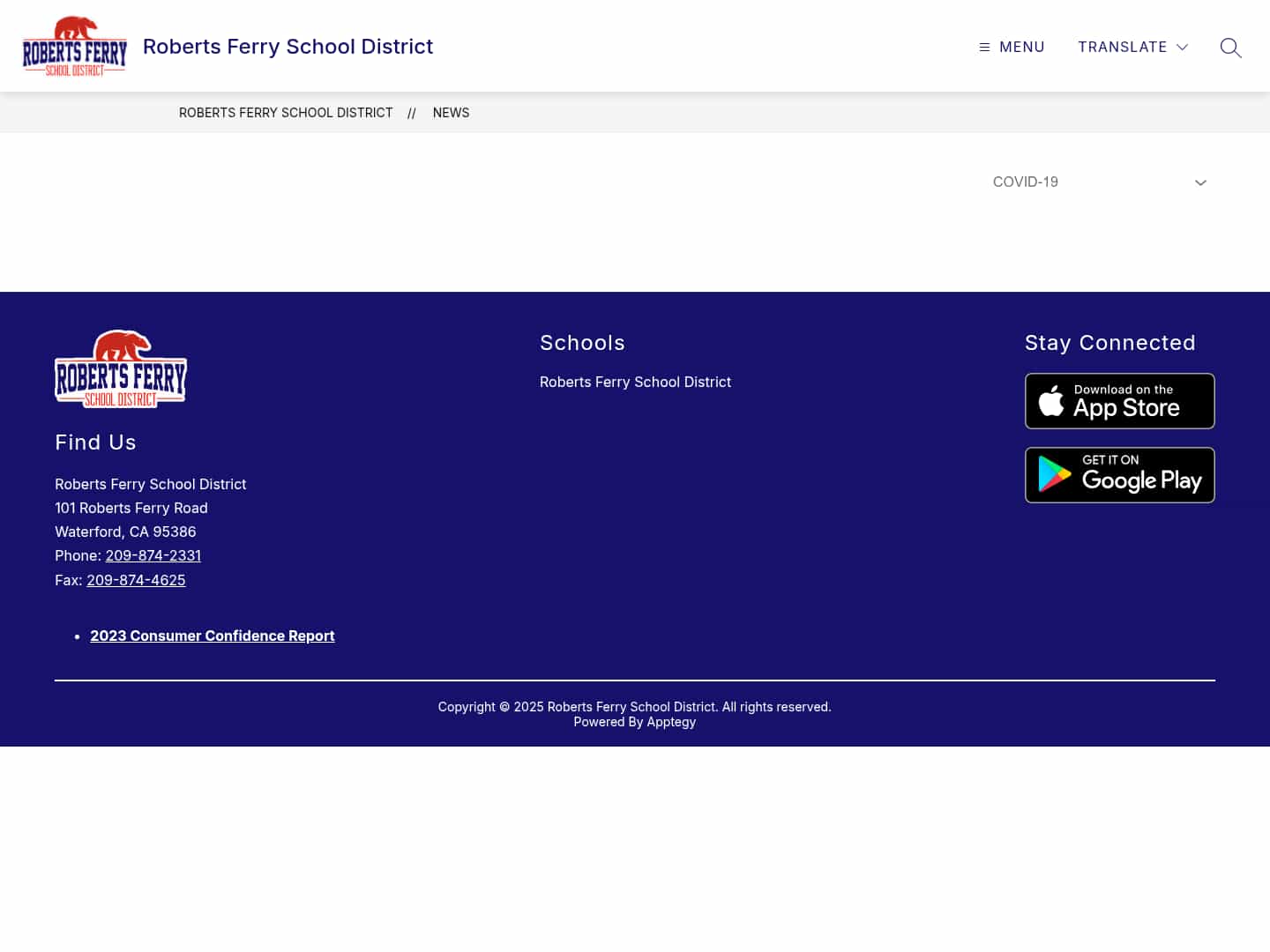
Task: Click the COVID-19 dropdown arrow
Action: click(x=1200, y=183)
